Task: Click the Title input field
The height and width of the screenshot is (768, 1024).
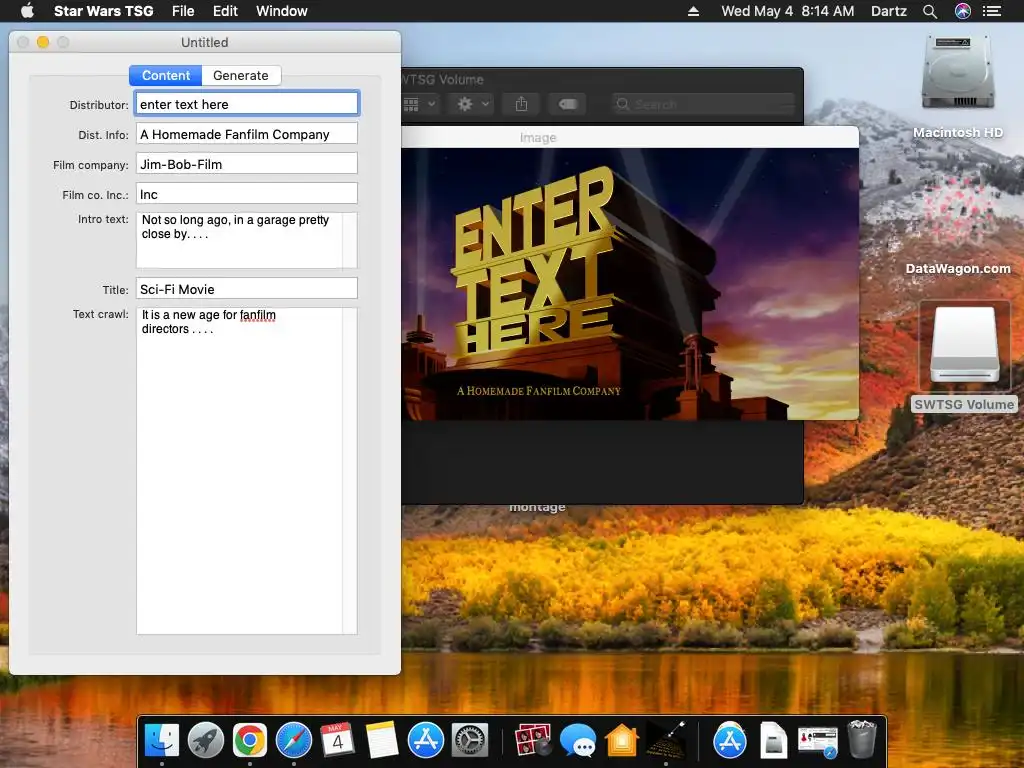Action: pos(247,289)
